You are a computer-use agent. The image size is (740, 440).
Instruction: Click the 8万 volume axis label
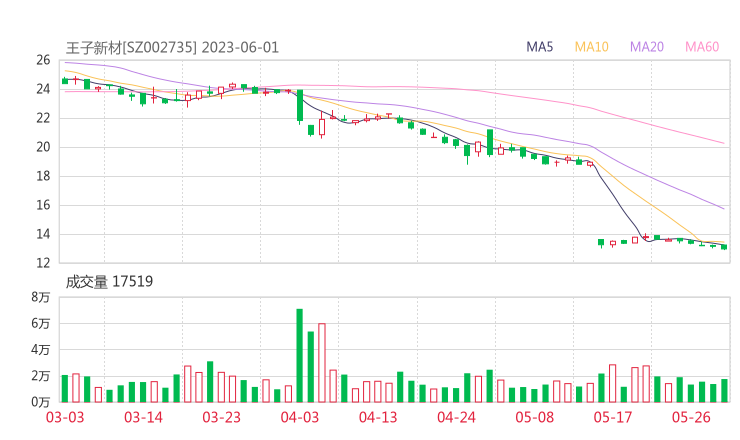pos(41,297)
